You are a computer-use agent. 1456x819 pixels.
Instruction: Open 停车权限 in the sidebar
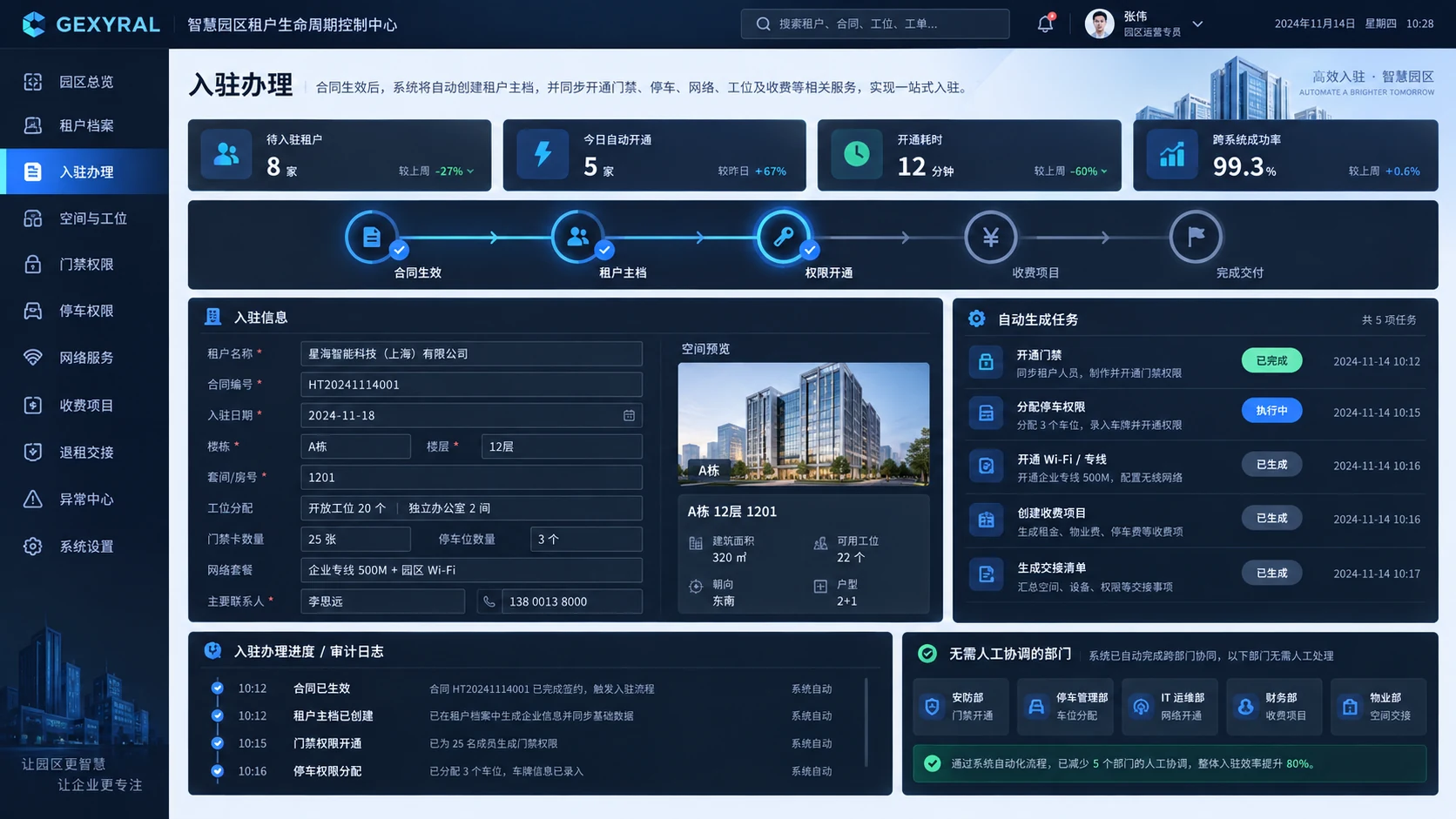coord(84,311)
